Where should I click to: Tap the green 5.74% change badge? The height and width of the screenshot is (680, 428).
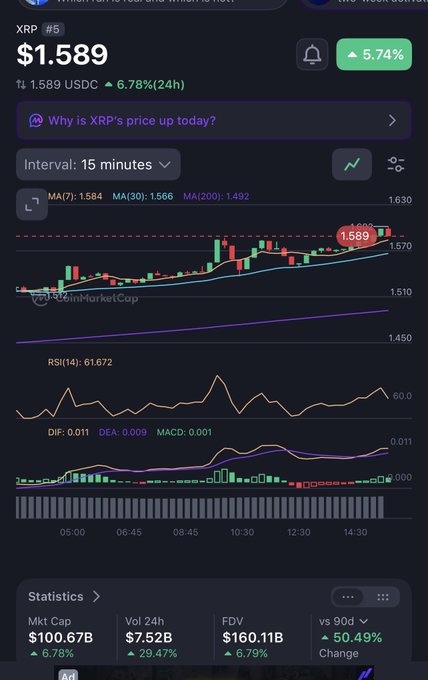pos(374,55)
